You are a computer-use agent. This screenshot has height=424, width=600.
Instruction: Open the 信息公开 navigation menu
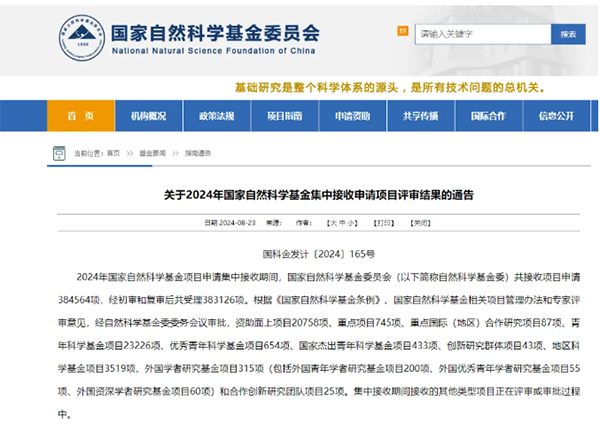(x=556, y=116)
